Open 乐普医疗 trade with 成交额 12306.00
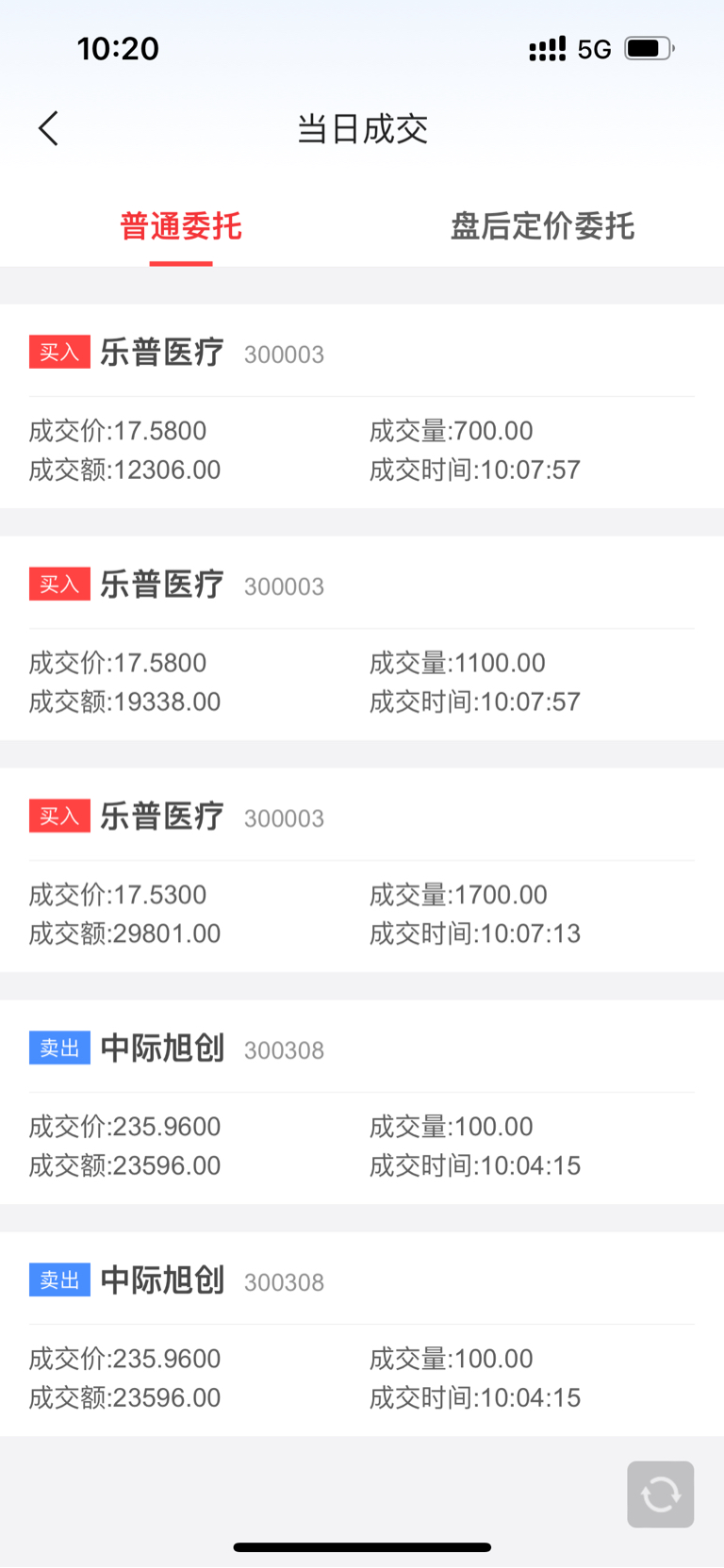The width and height of the screenshot is (724, 1568). (x=362, y=406)
